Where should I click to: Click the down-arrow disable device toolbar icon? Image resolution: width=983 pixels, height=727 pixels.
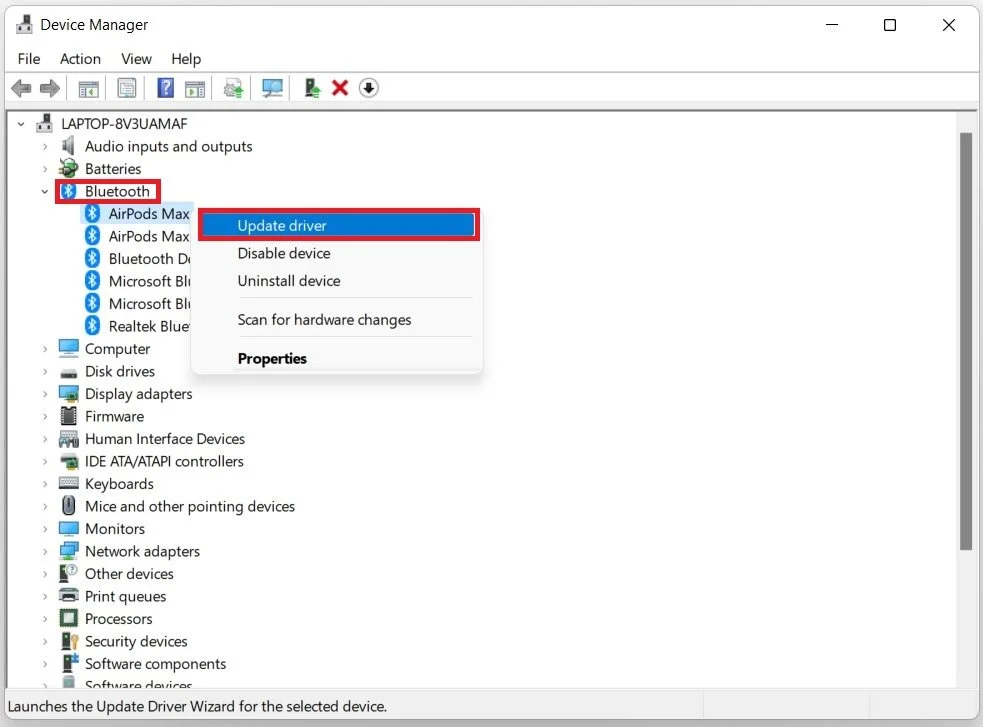(x=369, y=88)
